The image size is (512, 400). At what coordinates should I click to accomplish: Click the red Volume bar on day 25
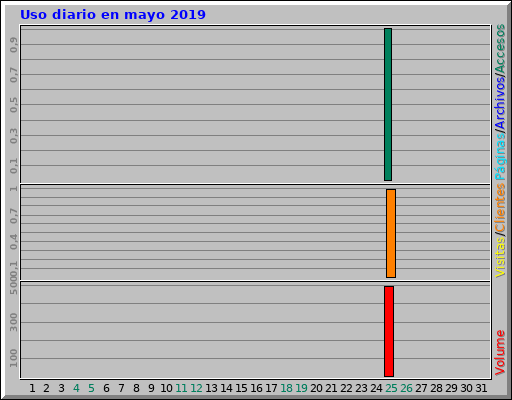point(389,331)
